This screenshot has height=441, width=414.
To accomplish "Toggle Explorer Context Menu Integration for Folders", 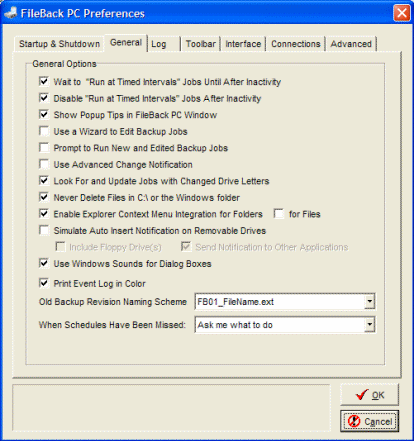I will coord(44,214).
